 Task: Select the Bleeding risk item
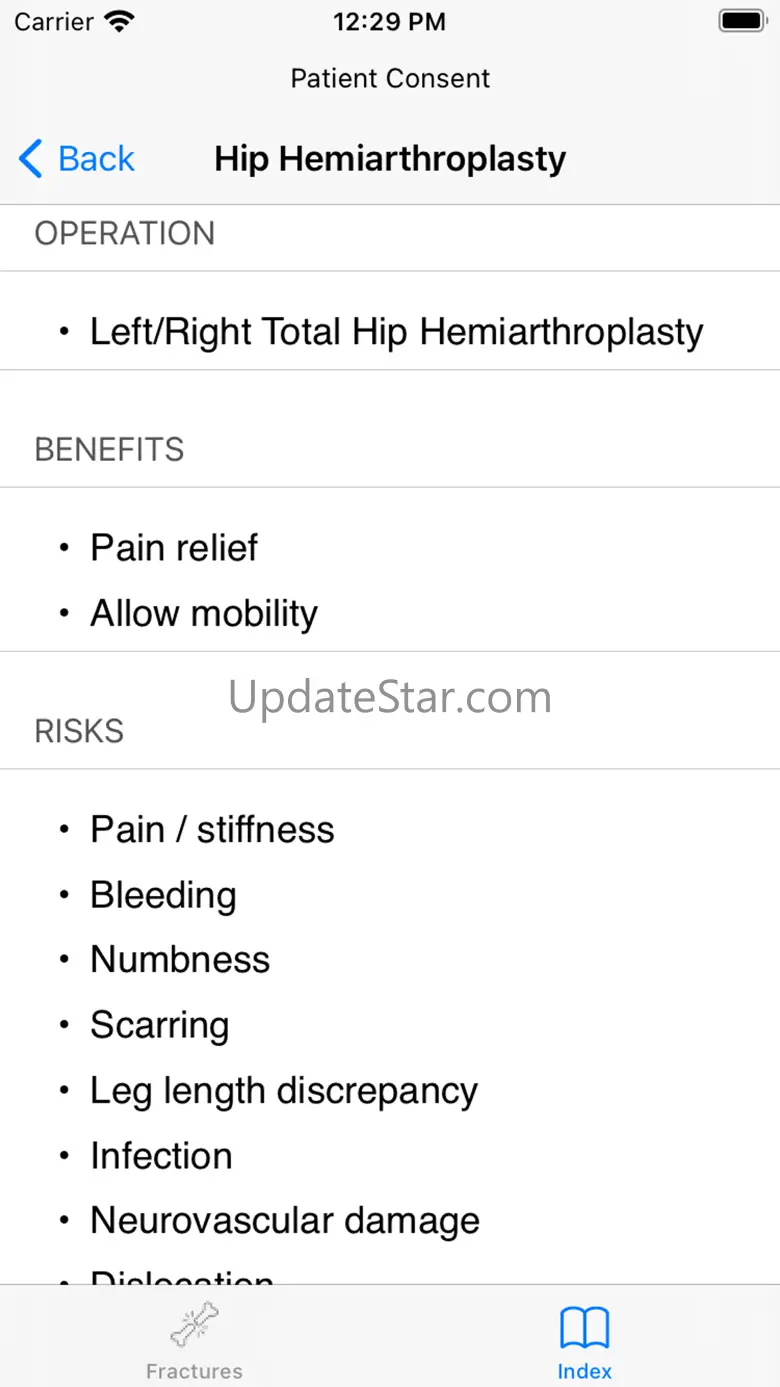[163, 895]
